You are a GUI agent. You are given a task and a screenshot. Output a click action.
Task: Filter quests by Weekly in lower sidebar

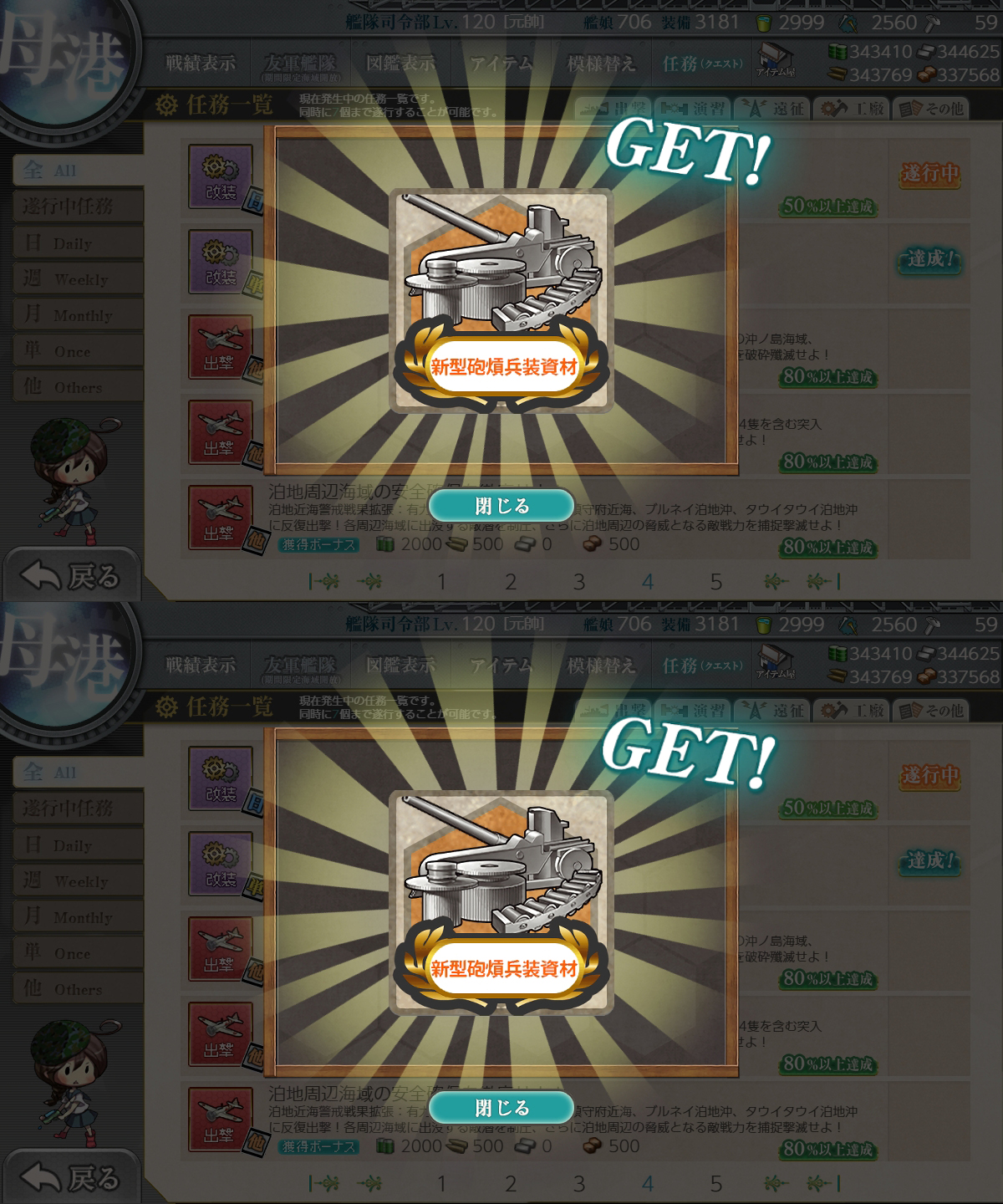point(78,880)
